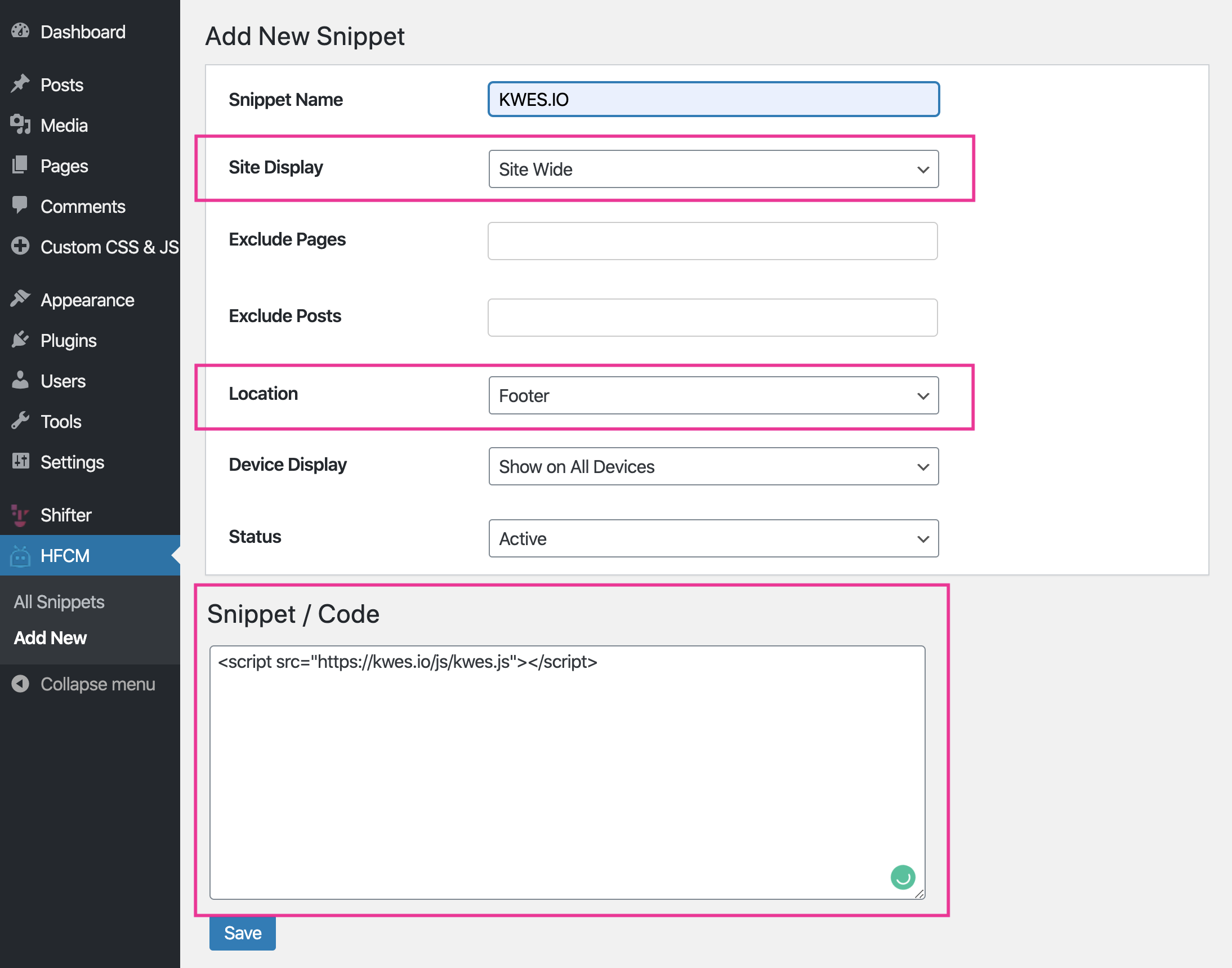
Task: Click the Exclude Pages label
Action: [x=287, y=239]
